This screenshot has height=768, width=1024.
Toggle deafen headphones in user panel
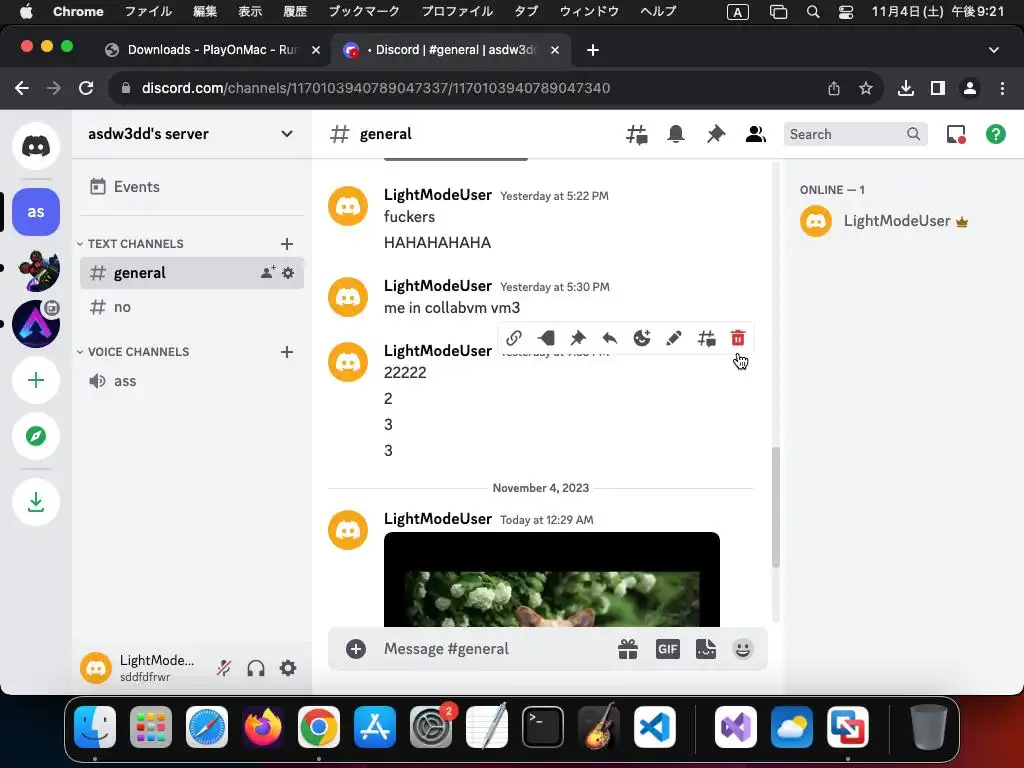click(x=256, y=668)
